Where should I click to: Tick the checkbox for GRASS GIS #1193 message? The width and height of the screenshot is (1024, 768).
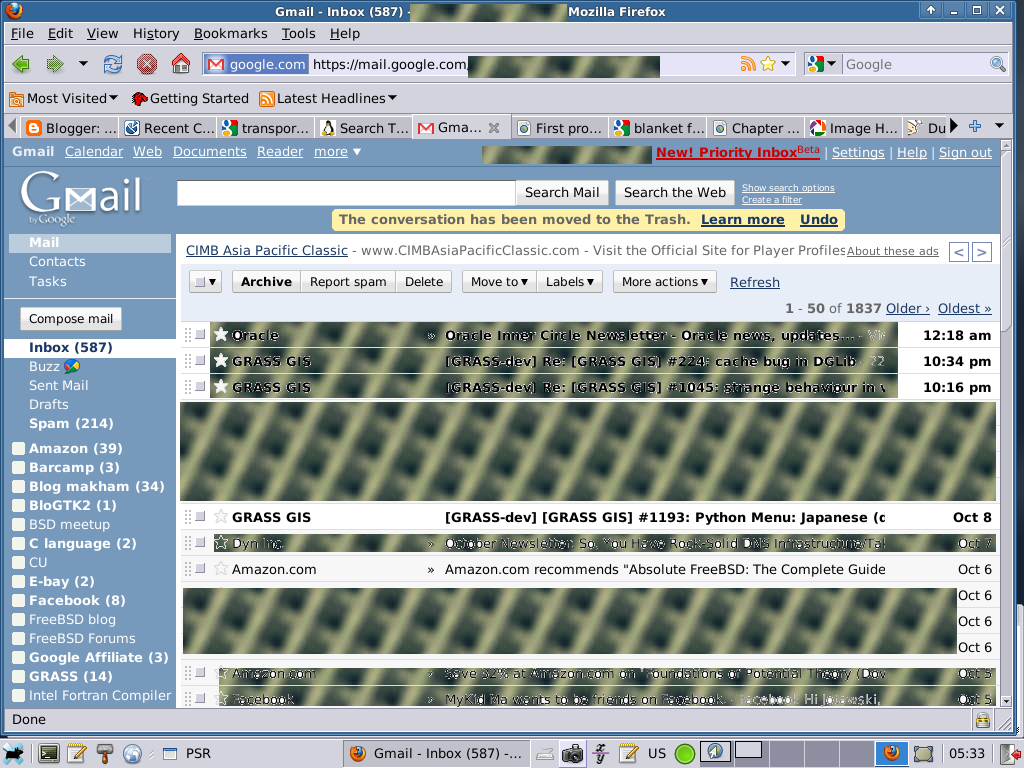tap(200, 517)
